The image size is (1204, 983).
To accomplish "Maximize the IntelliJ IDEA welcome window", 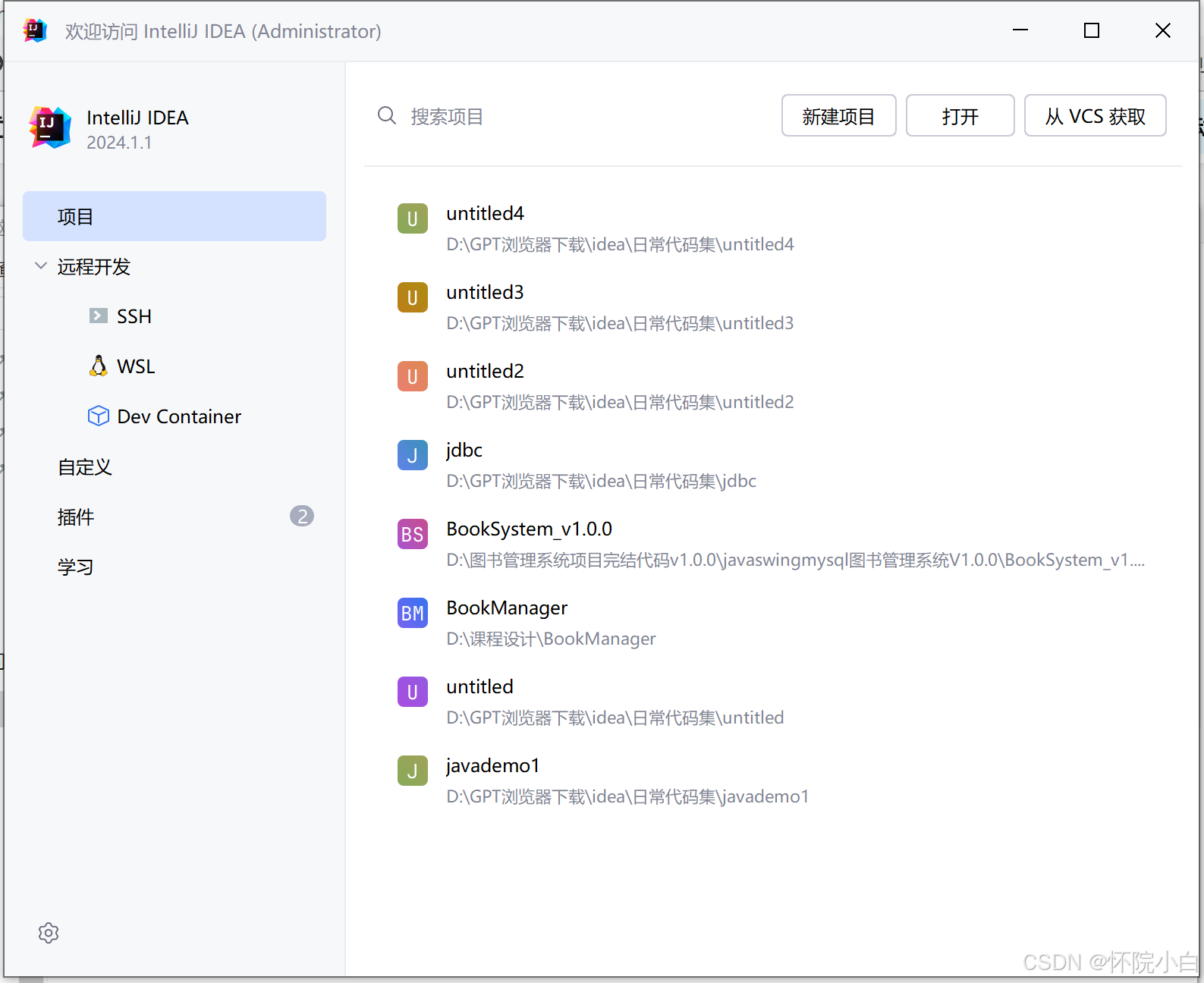I will tap(1092, 30).
